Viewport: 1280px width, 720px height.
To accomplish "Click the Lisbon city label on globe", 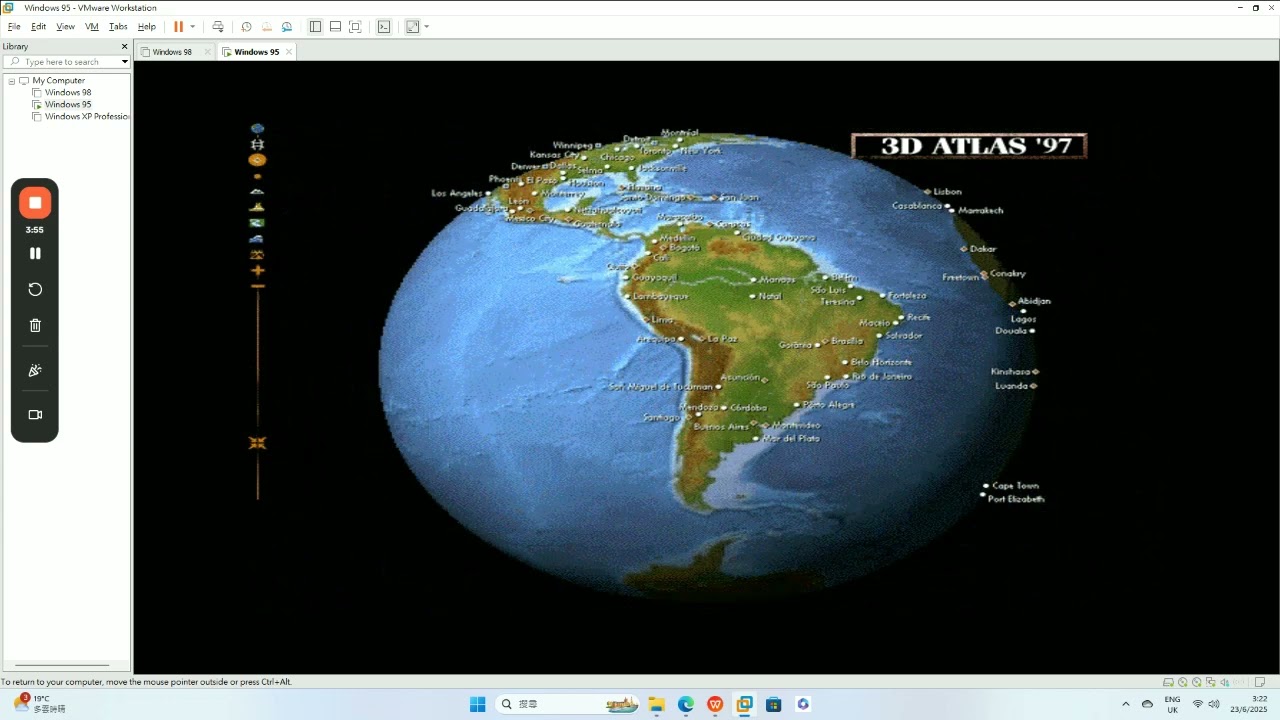I will coord(947,192).
